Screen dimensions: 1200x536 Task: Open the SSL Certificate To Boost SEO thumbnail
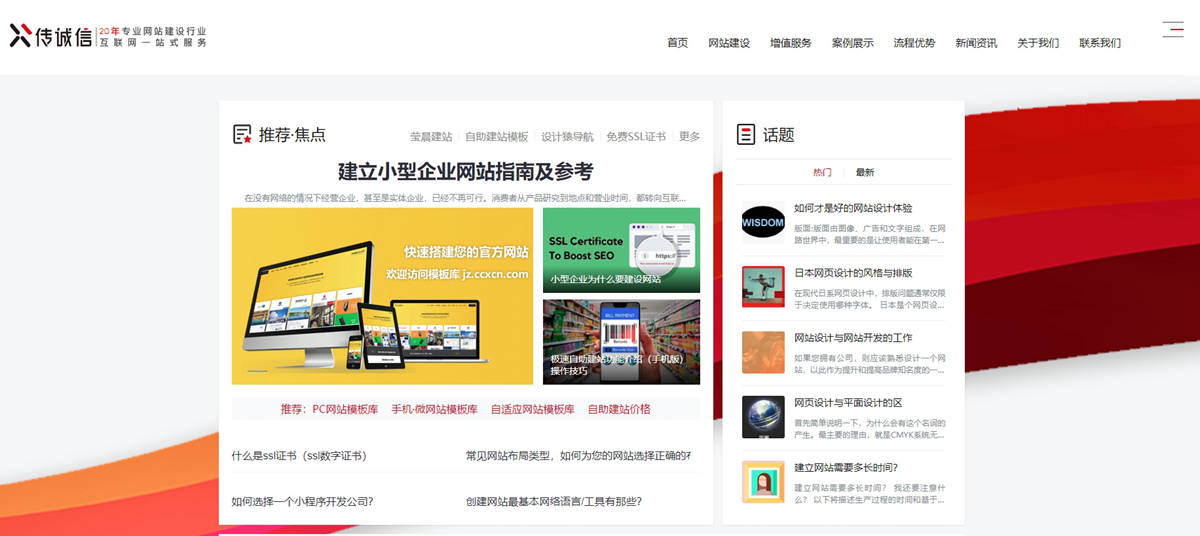622,250
